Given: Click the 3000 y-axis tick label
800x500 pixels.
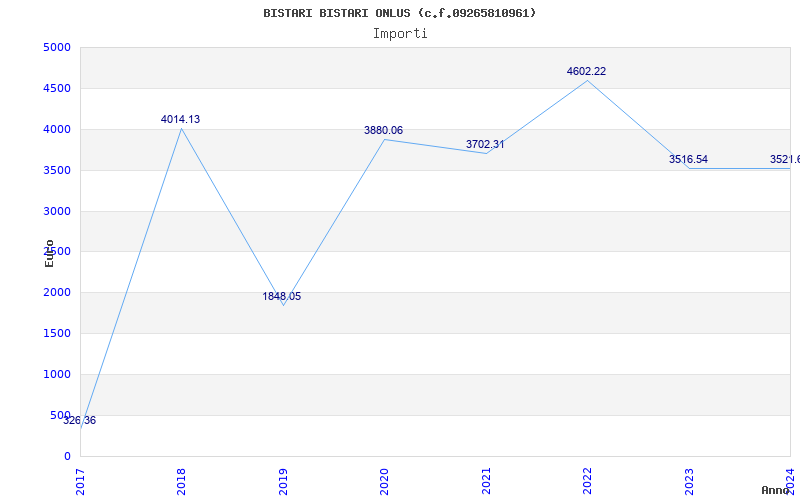Looking at the screenshot, I should pyautogui.click(x=57, y=211).
